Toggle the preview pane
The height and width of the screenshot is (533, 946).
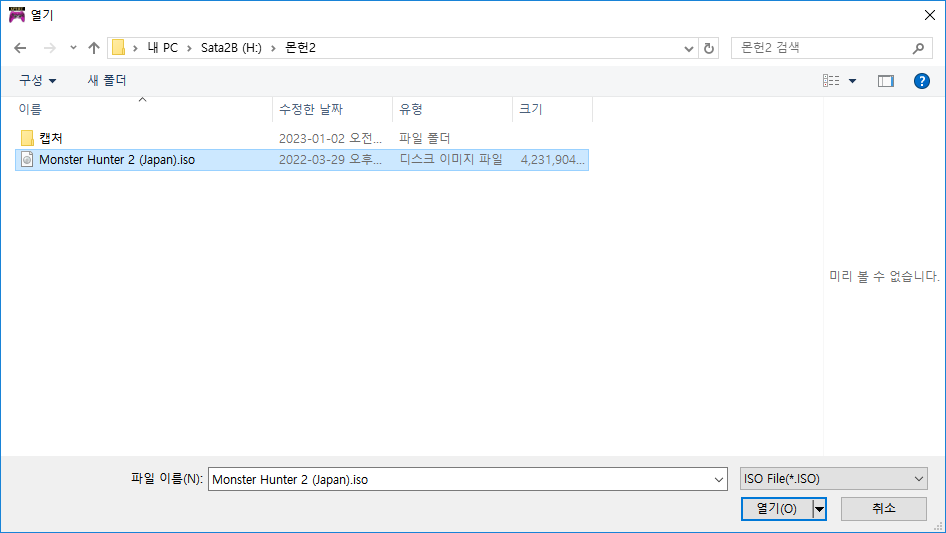pyautogui.click(x=885, y=81)
